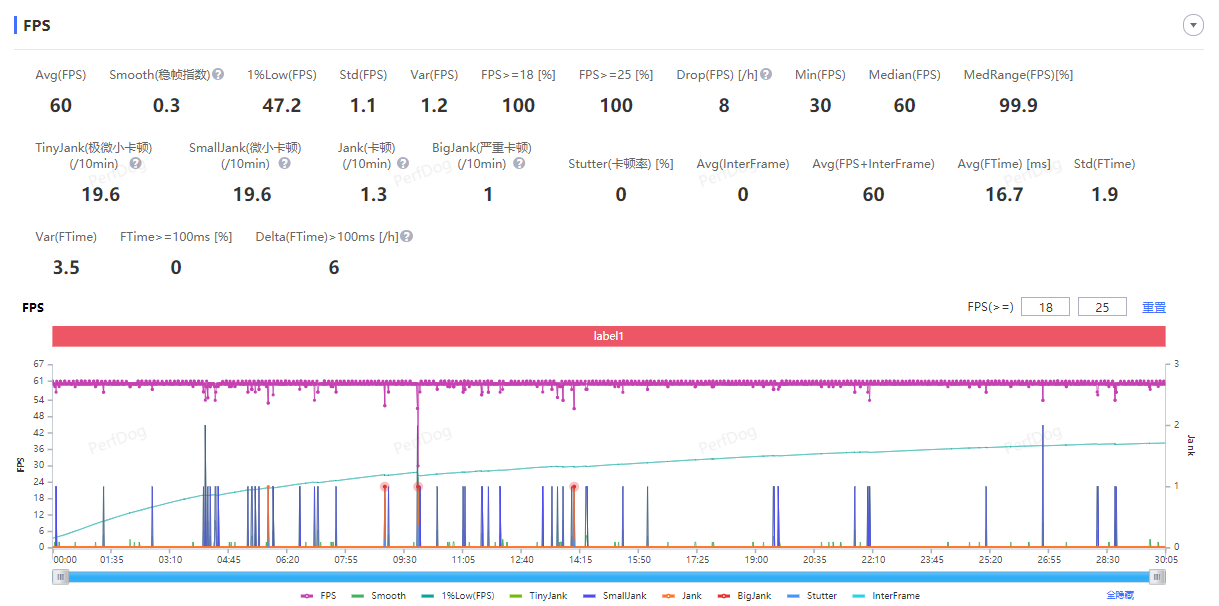Image resolution: width=1219 pixels, height=606 pixels.
Task: Focus the FPS threshold field showing 18
Action: 1045,307
